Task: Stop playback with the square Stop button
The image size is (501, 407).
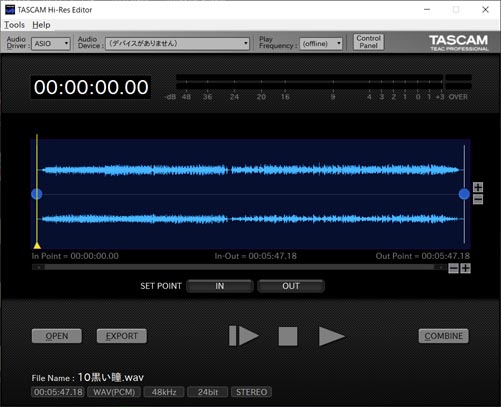Action: (x=288, y=336)
